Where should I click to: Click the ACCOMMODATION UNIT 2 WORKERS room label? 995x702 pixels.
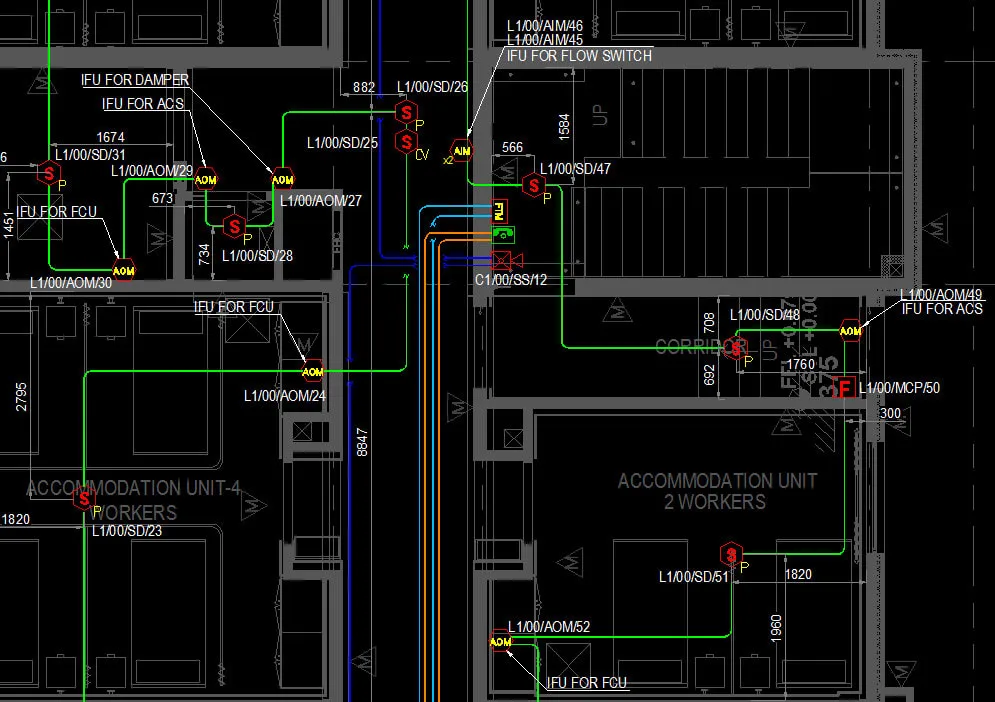[716, 491]
